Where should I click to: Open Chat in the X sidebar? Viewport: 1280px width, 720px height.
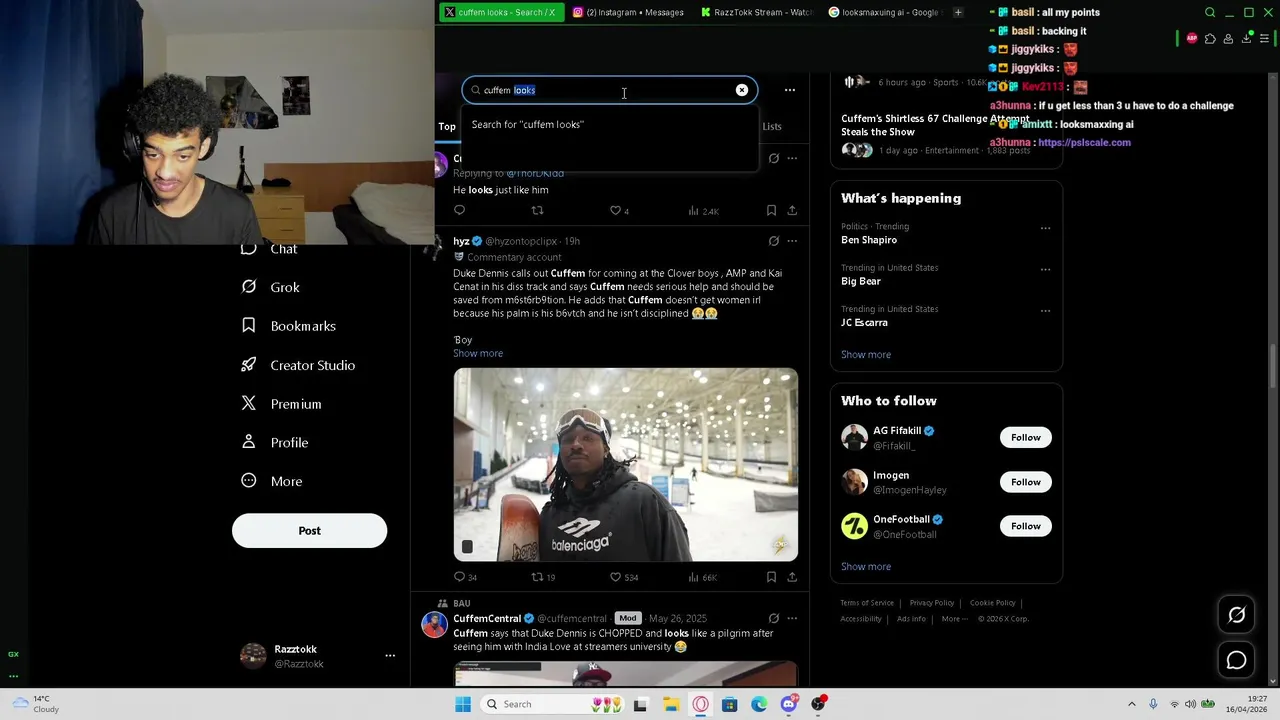click(270, 249)
